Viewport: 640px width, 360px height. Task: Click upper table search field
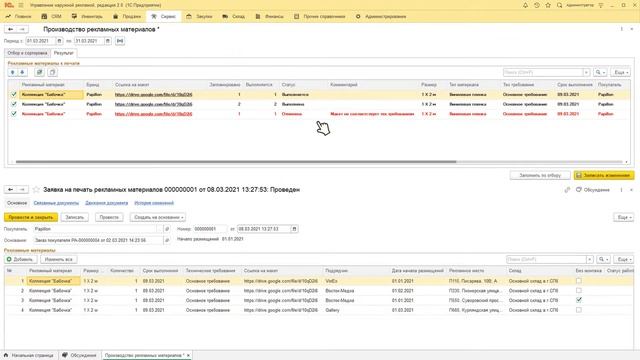point(543,72)
